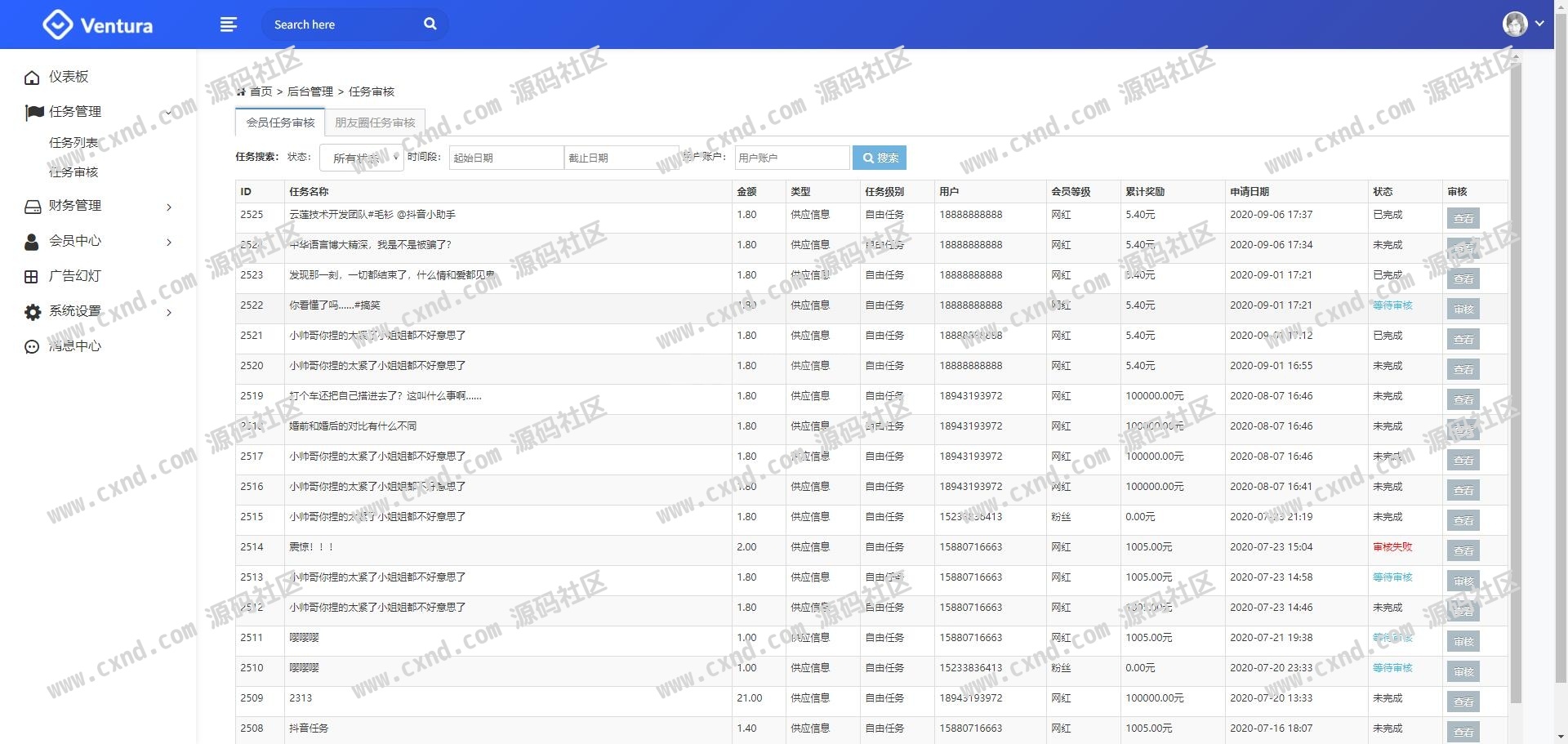Click 首页 breadcrumb link
1568x744 pixels.
coord(261,91)
